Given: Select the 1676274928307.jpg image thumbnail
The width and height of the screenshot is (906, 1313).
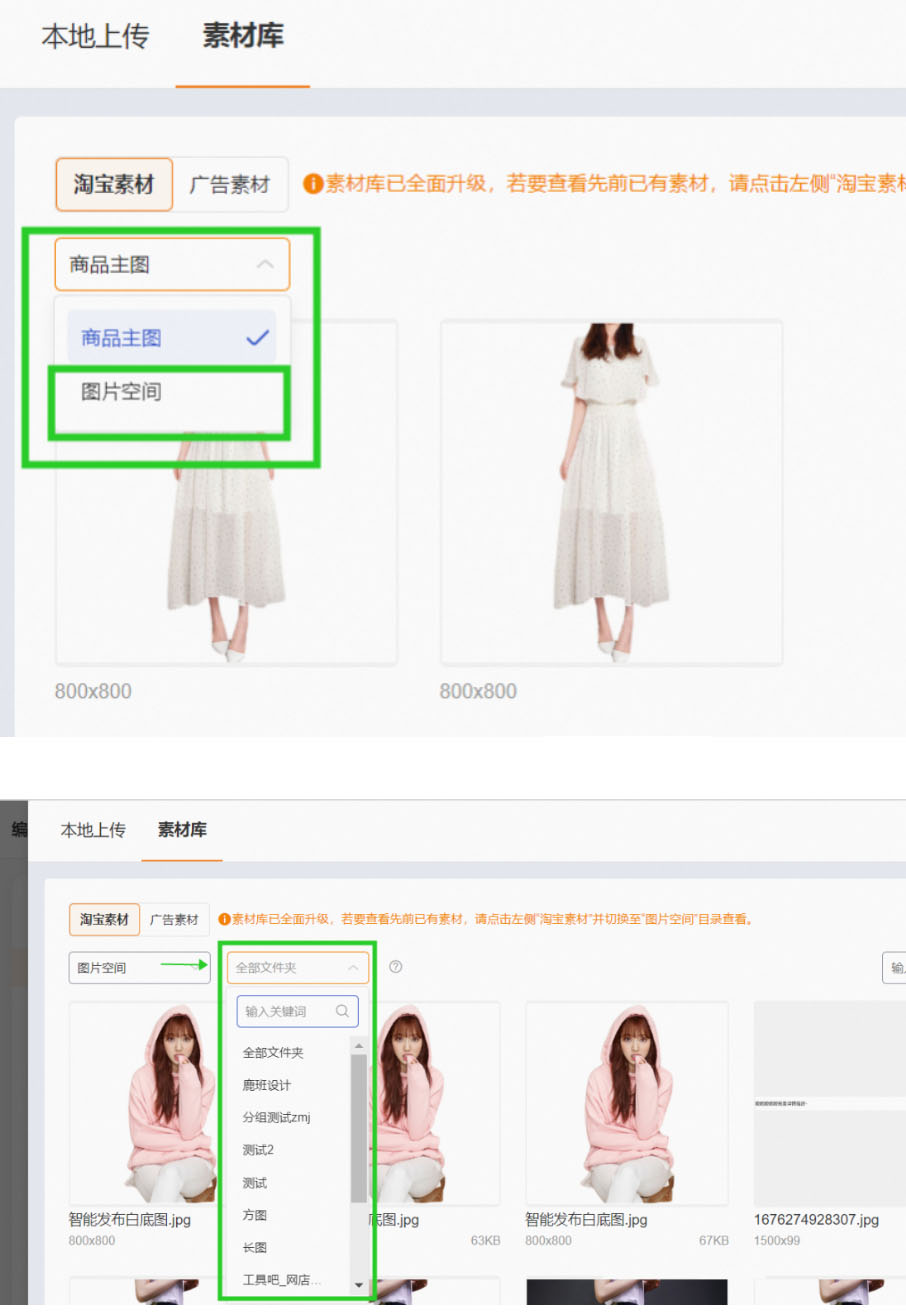Looking at the screenshot, I should tap(828, 1103).
